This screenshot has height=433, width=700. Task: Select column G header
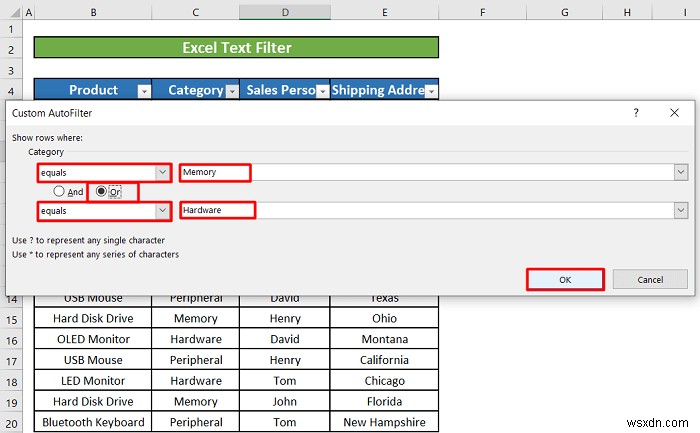pyautogui.click(x=564, y=12)
